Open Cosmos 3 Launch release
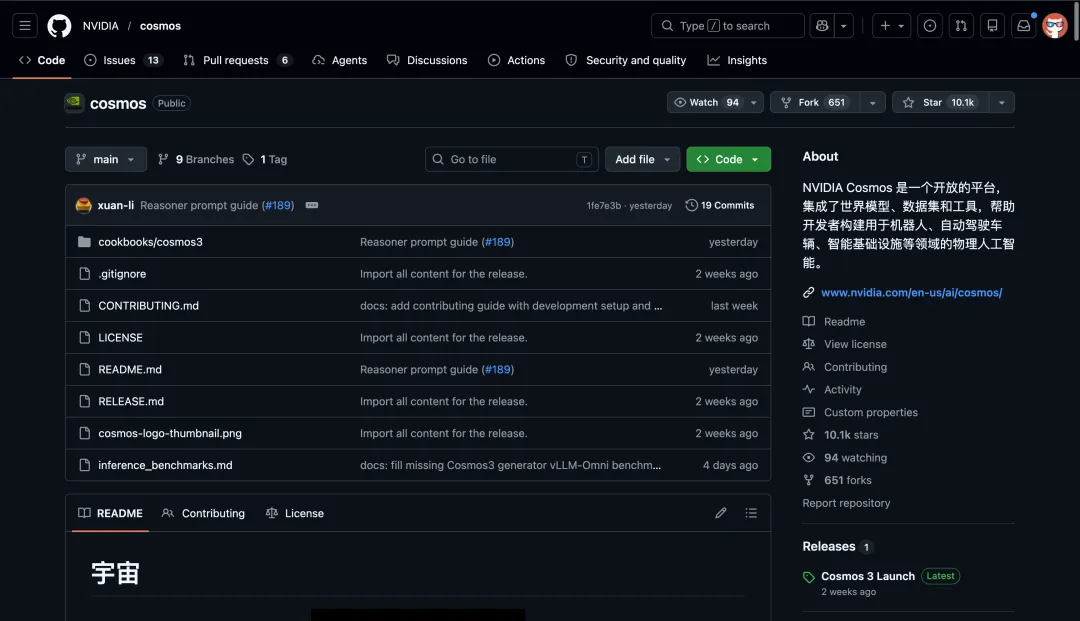Viewport: 1080px width, 621px height. pyautogui.click(x=868, y=576)
